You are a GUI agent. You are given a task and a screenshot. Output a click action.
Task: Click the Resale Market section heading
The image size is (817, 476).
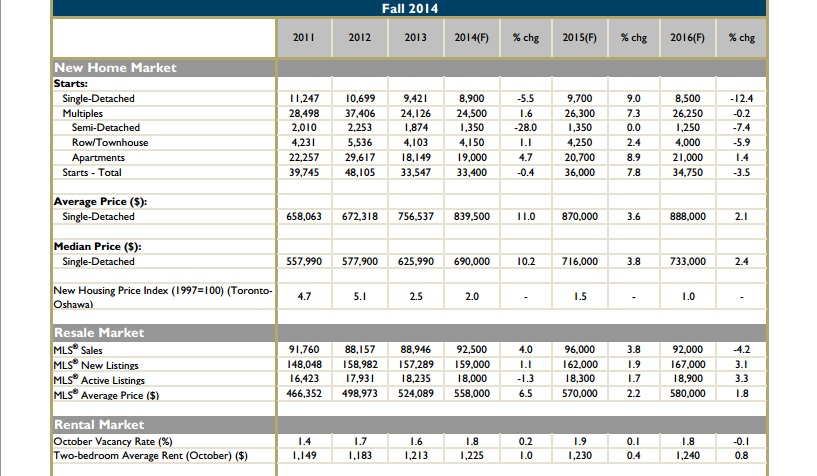click(99, 333)
